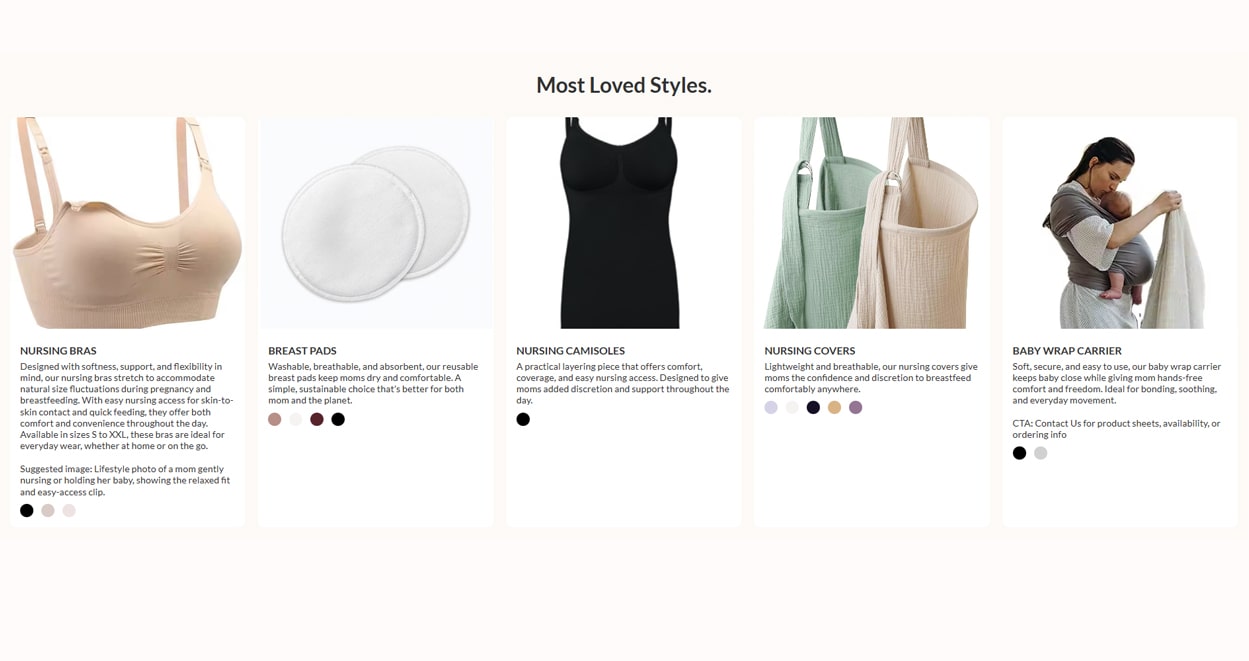
Task: Pick navy swatch under Nursing Covers
Action: pyautogui.click(x=813, y=408)
